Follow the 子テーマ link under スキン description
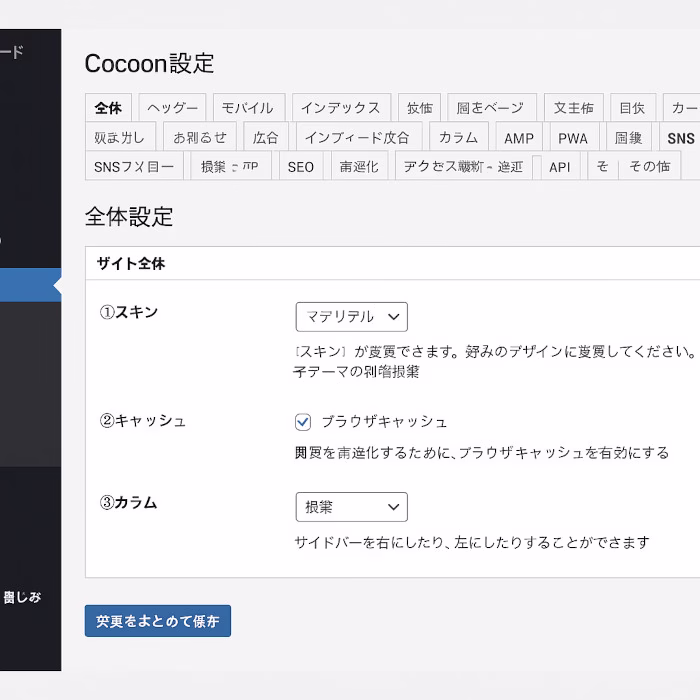This screenshot has width=700, height=700. click(x=356, y=371)
